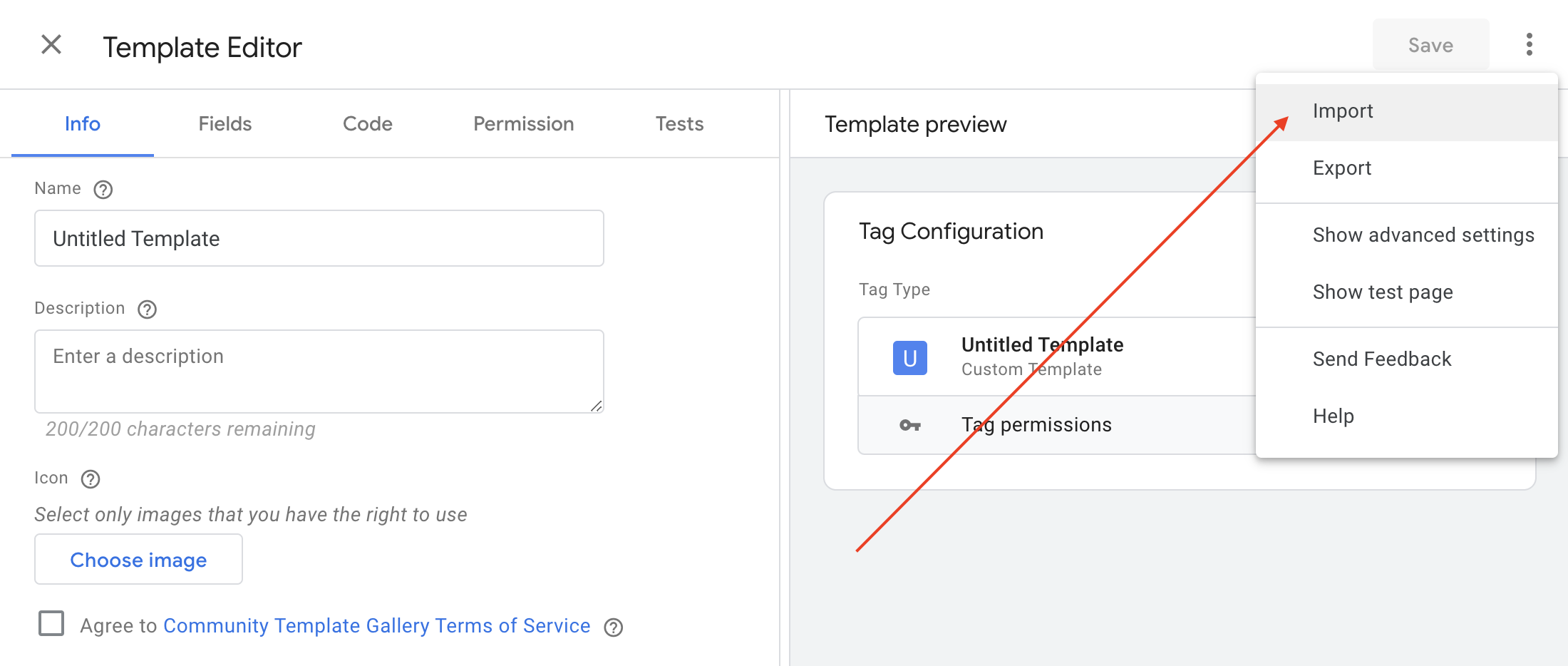
Task: Click the blue U template icon
Action: point(909,358)
